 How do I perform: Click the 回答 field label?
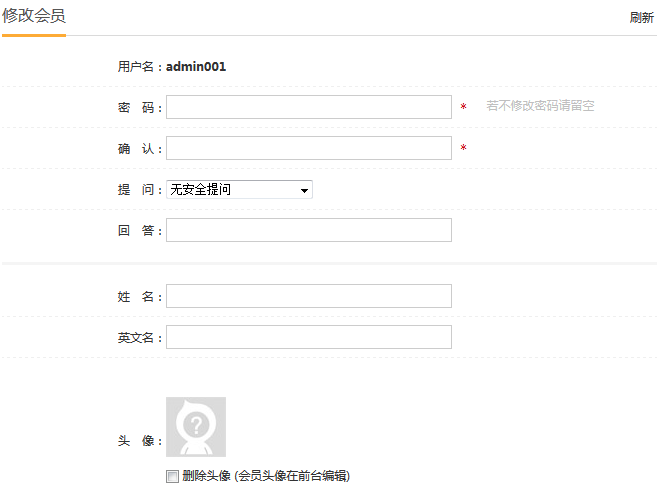pos(138,231)
